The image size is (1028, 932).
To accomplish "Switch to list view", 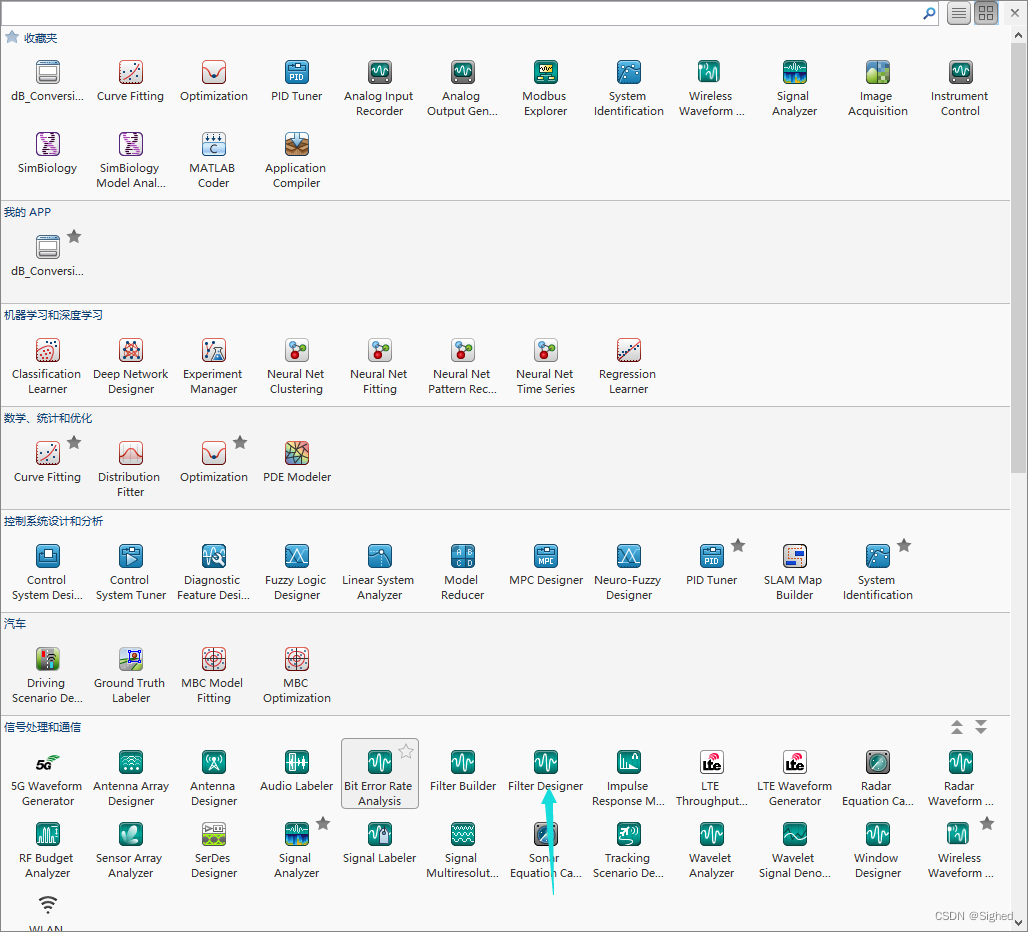I will [959, 13].
